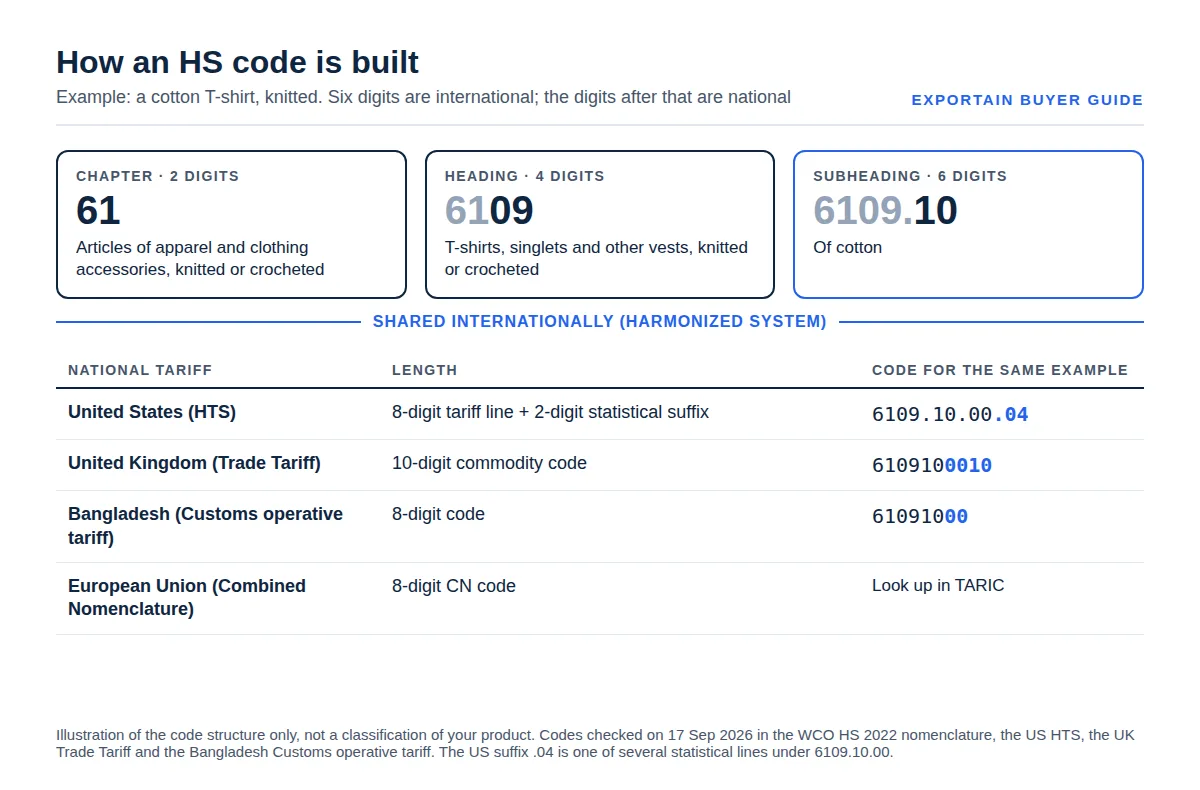Image resolution: width=1200 pixels, height=790 pixels.
Task: Click the Look up in TARIC text
Action: click(x=938, y=585)
